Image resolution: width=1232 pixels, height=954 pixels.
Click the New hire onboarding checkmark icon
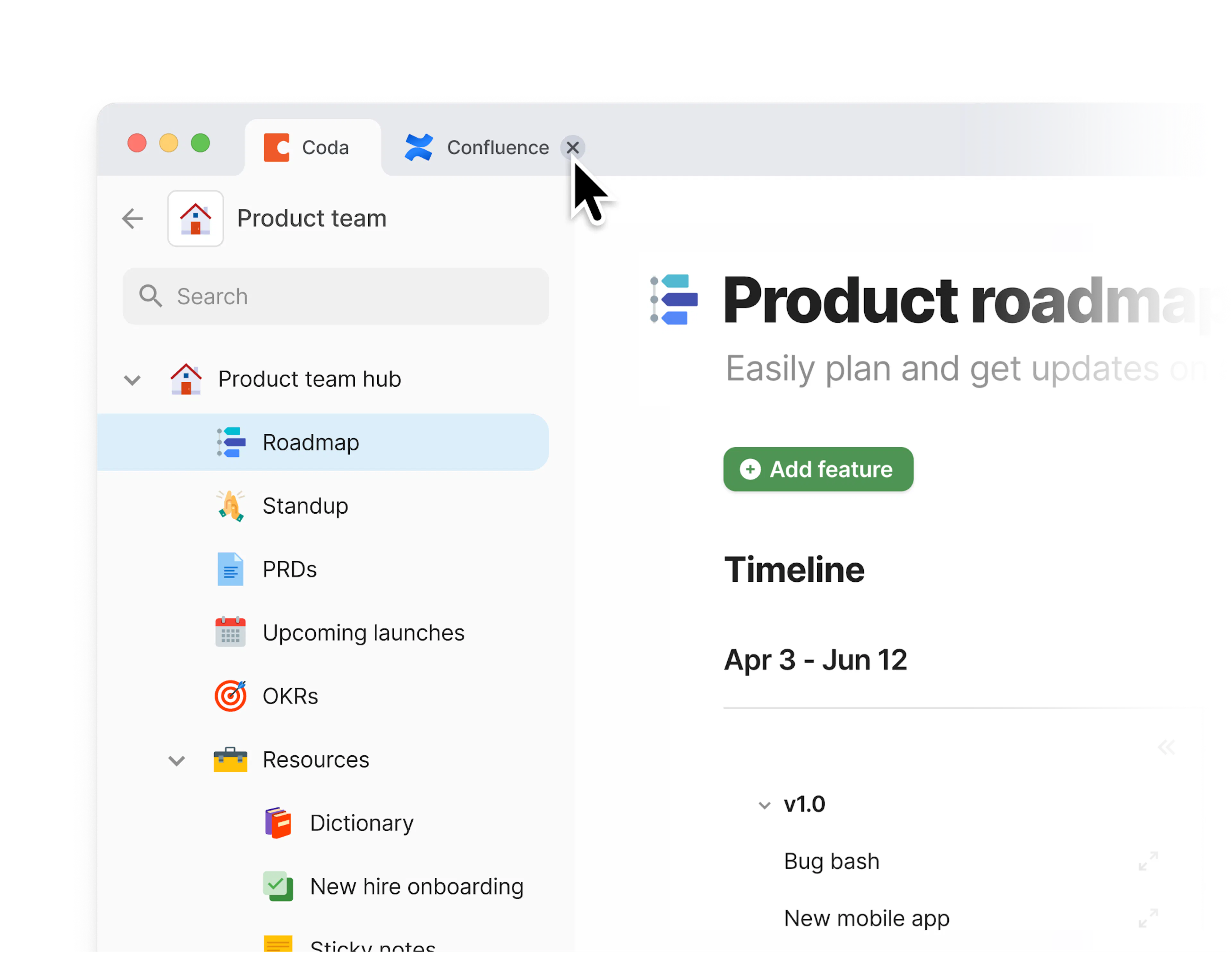[278, 886]
